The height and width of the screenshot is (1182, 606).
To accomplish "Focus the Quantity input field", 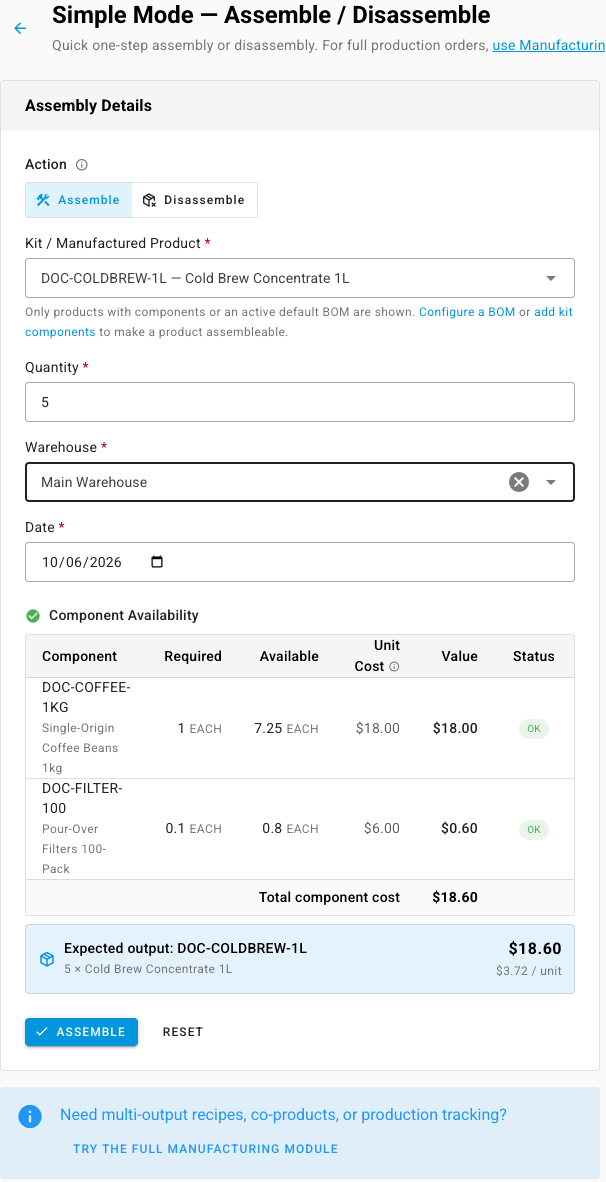I will click(300, 402).
